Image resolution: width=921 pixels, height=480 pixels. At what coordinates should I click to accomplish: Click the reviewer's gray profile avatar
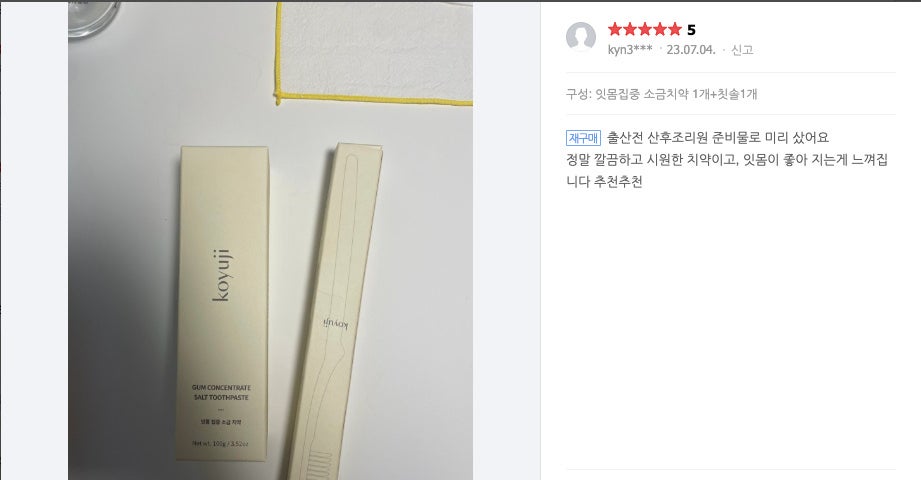[x=581, y=38]
